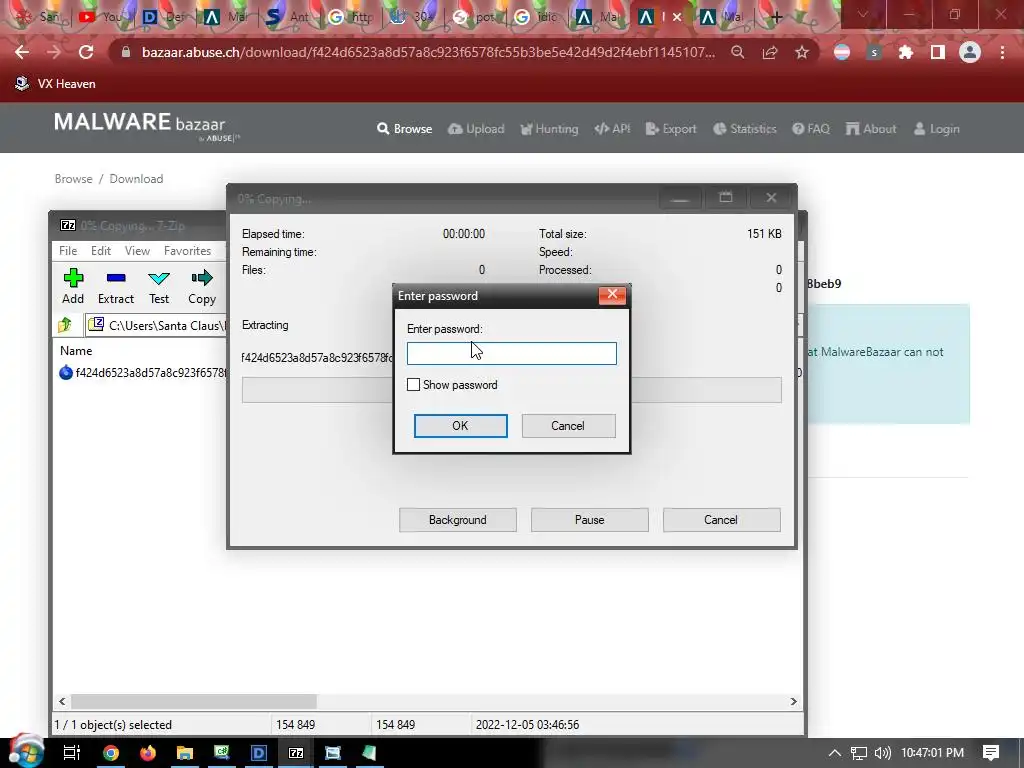Click the MALWARE bazaar logo
This screenshot has height=768, width=1024.
coord(147,125)
